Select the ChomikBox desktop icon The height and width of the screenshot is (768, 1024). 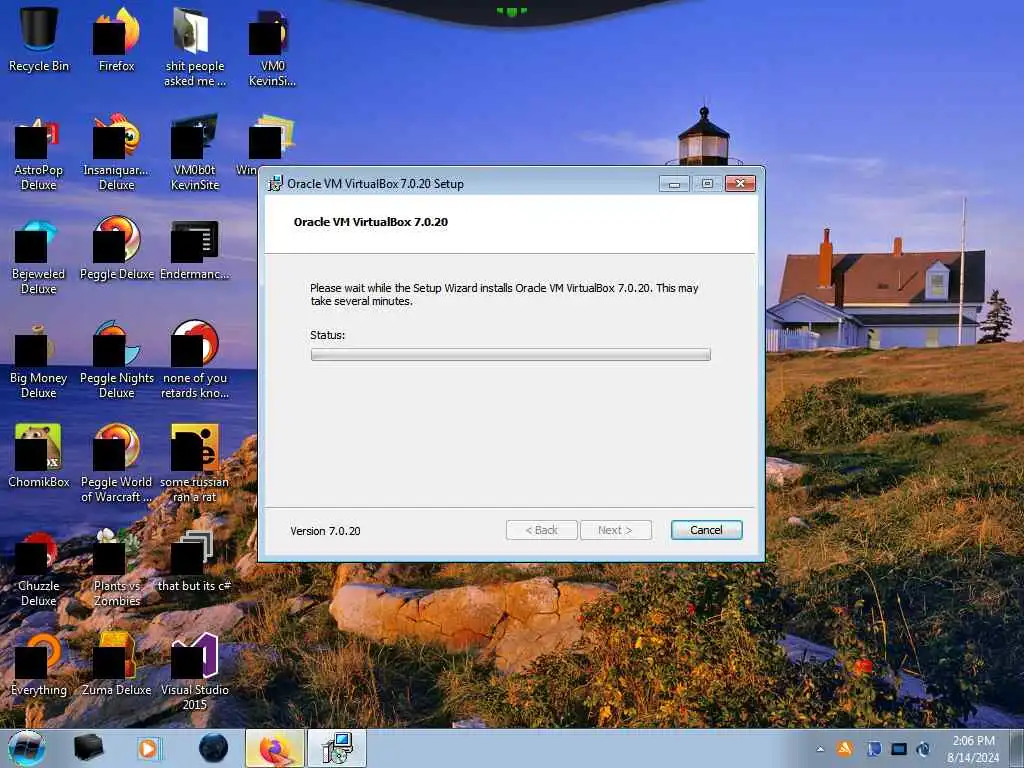39,457
